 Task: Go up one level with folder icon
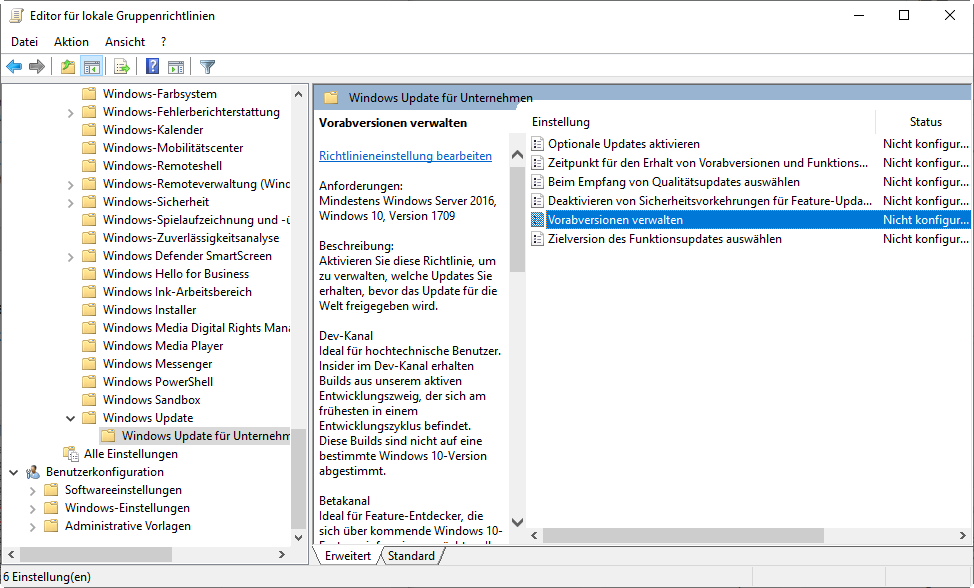[x=67, y=67]
